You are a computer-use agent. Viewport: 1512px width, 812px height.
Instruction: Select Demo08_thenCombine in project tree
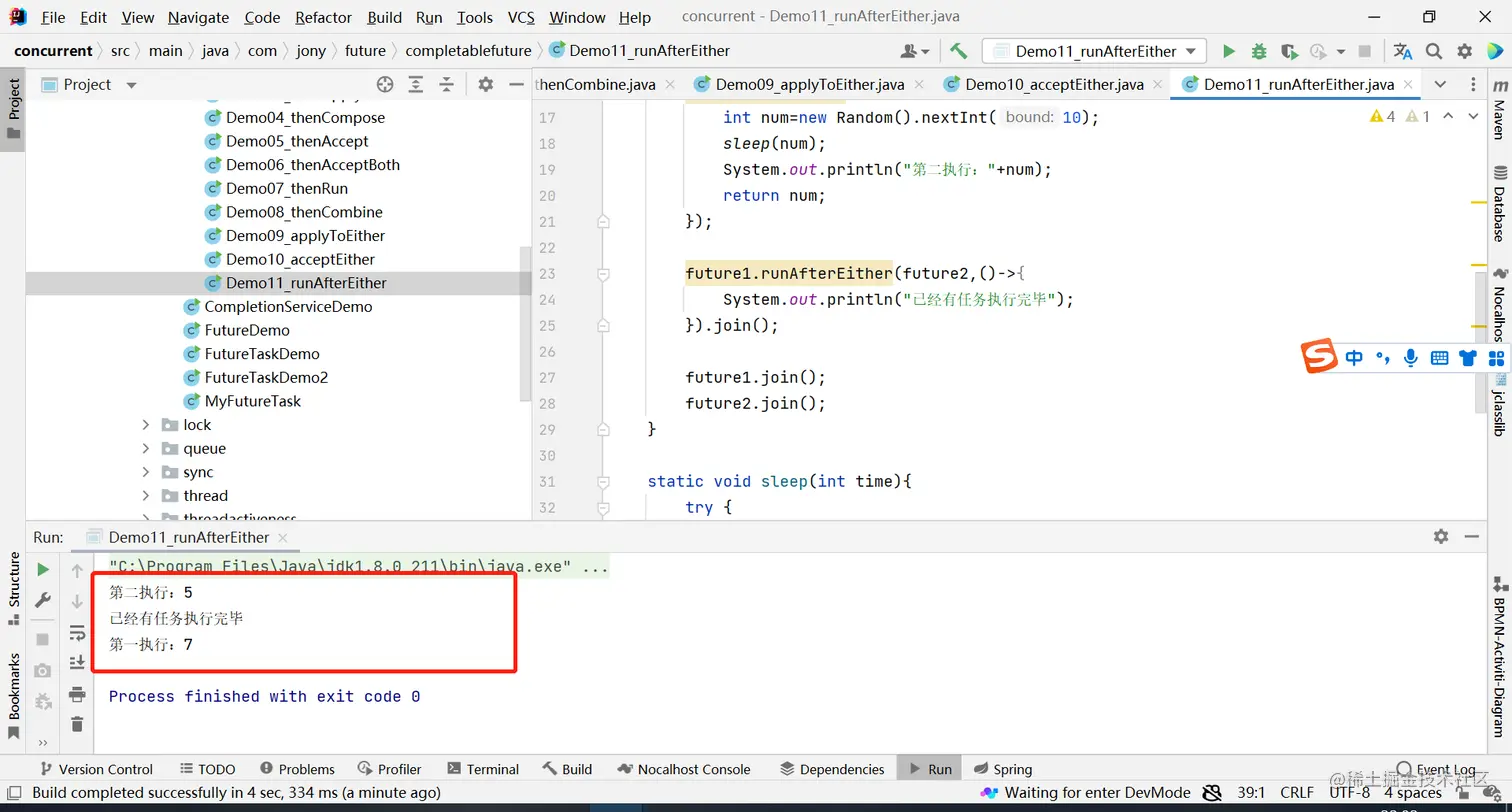(x=304, y=212)
